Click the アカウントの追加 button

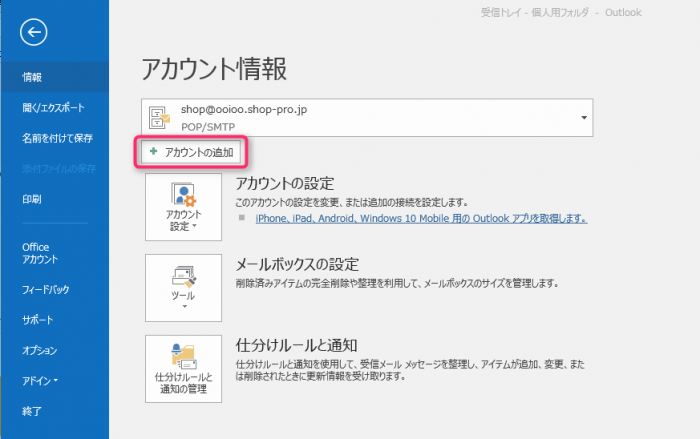[191, 153]
